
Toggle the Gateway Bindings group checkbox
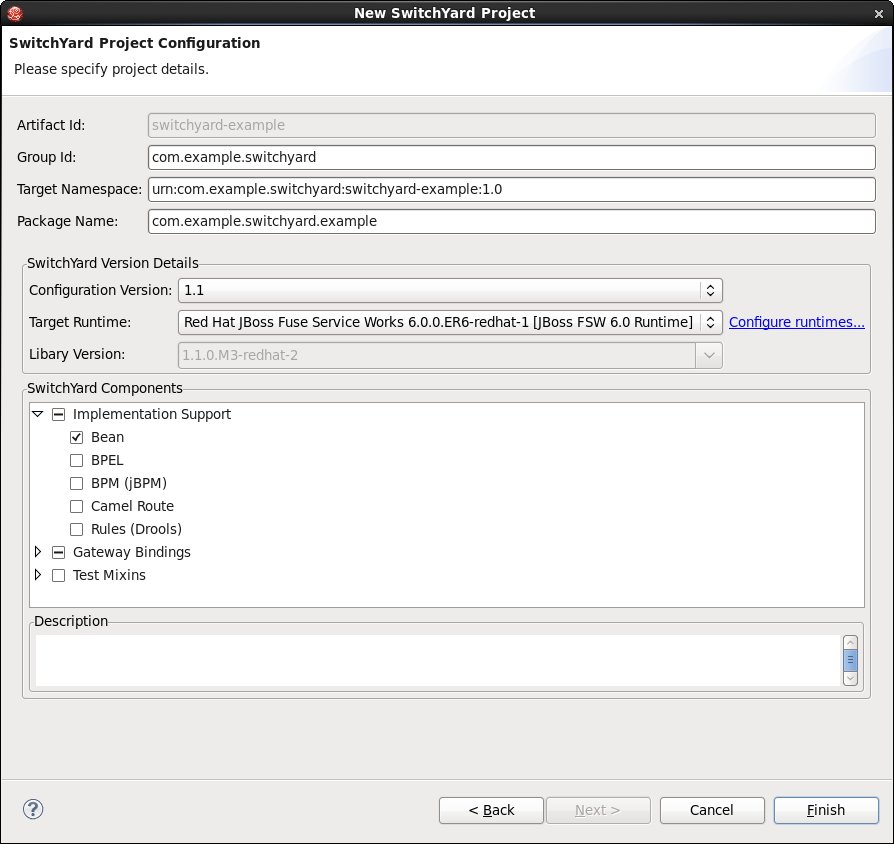(58, 552)
